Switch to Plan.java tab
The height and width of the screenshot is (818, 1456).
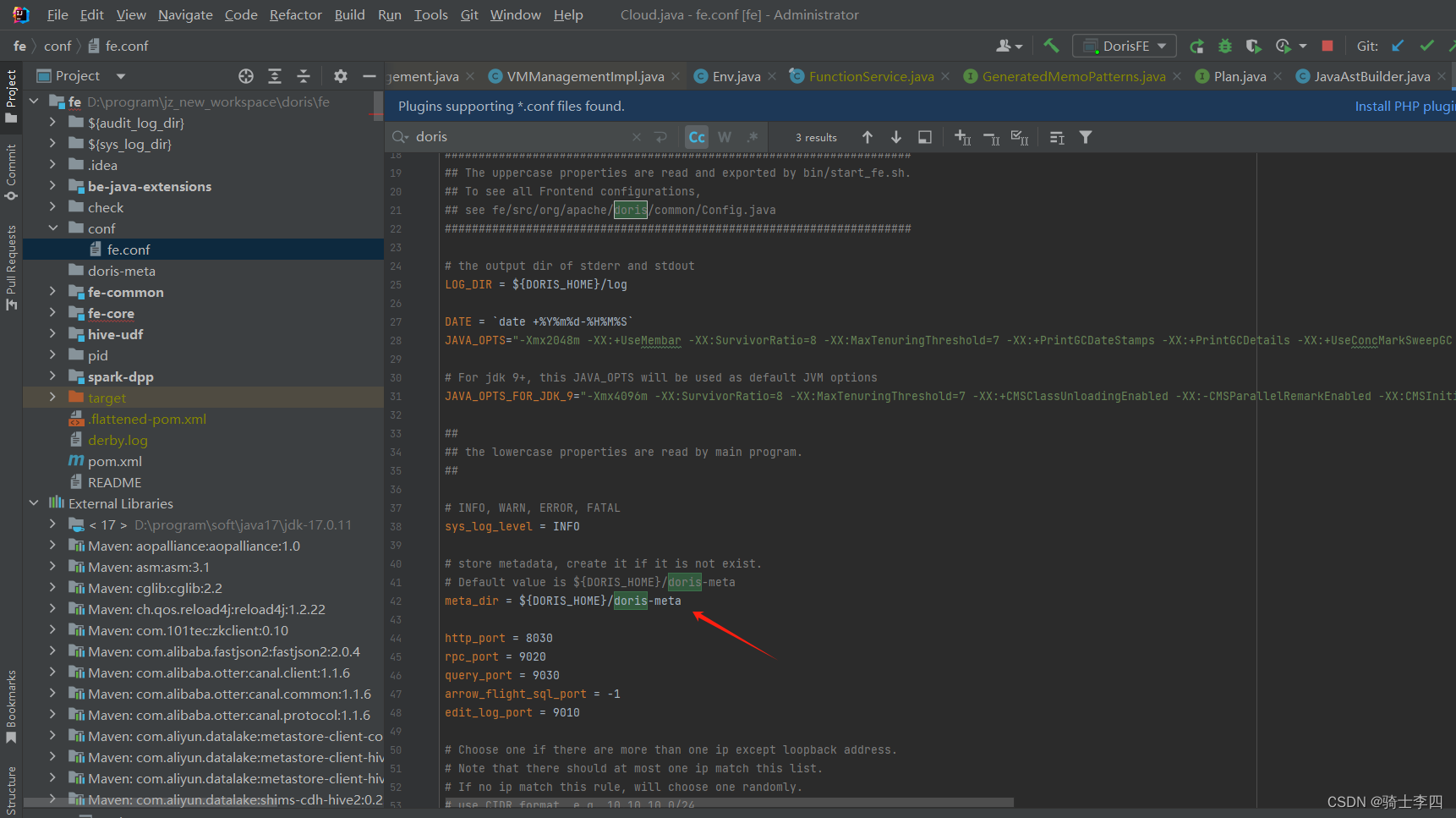pyautogui.click(x=1240, y=76)
